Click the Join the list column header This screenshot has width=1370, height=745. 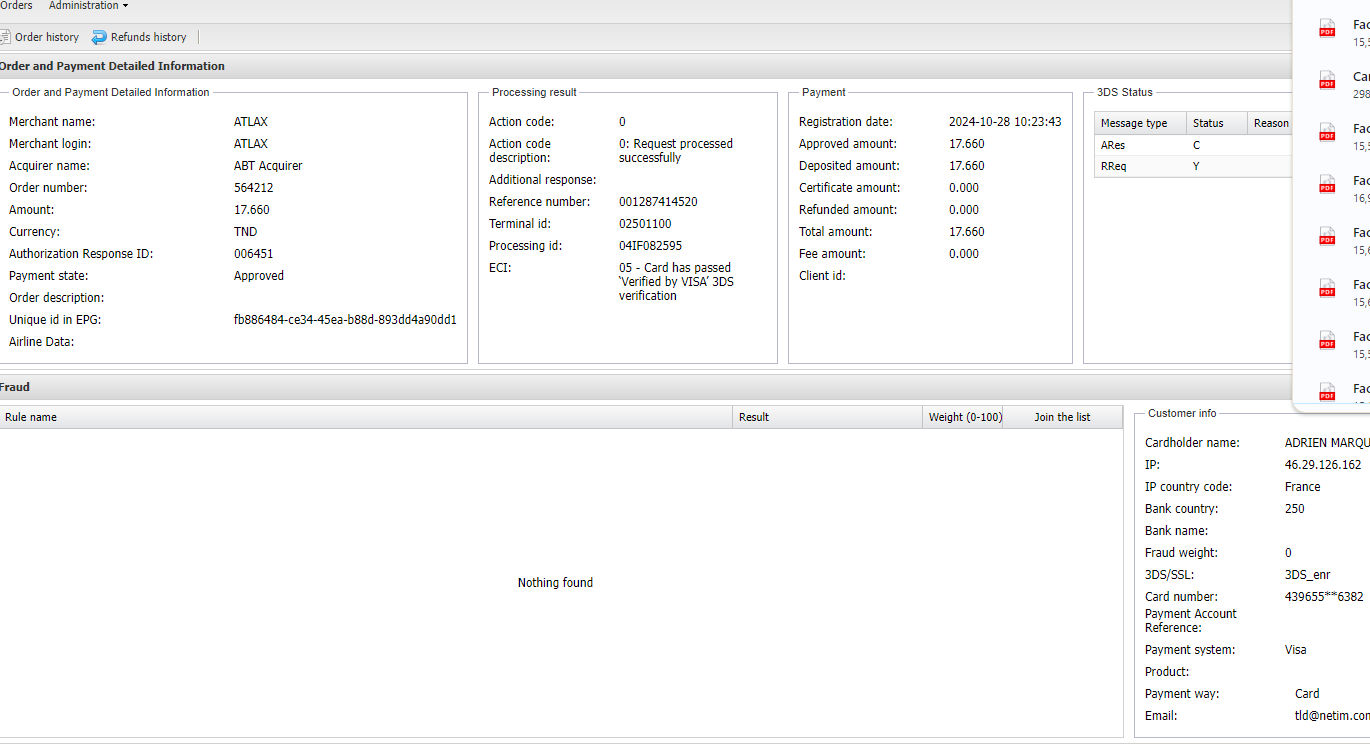[x=1062, y=417]
